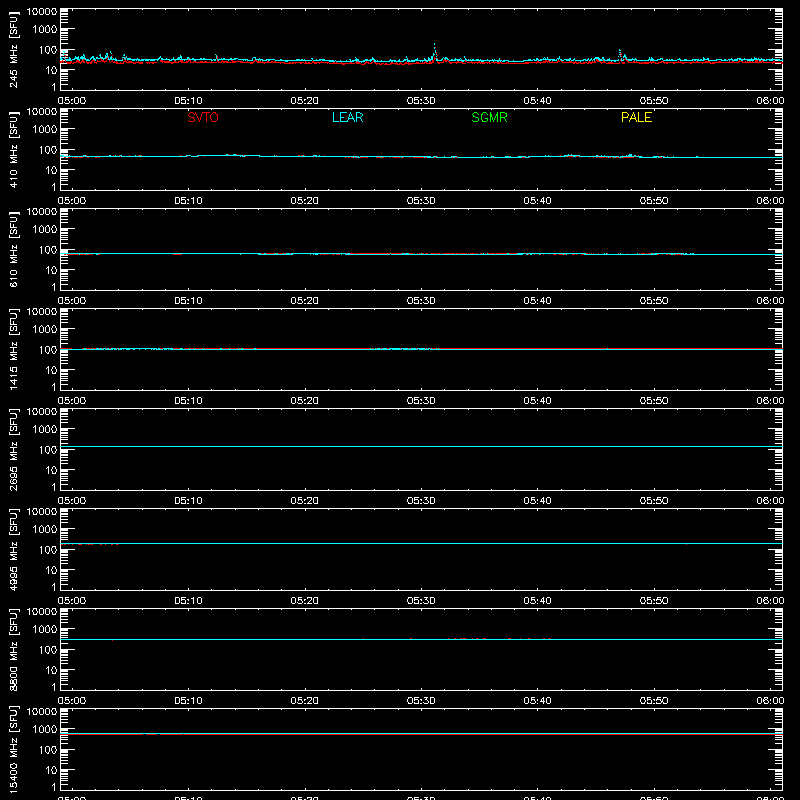
Task: Click the 05:30 tick label below 1415 MHz plot
Action: [x=421, y=401]
